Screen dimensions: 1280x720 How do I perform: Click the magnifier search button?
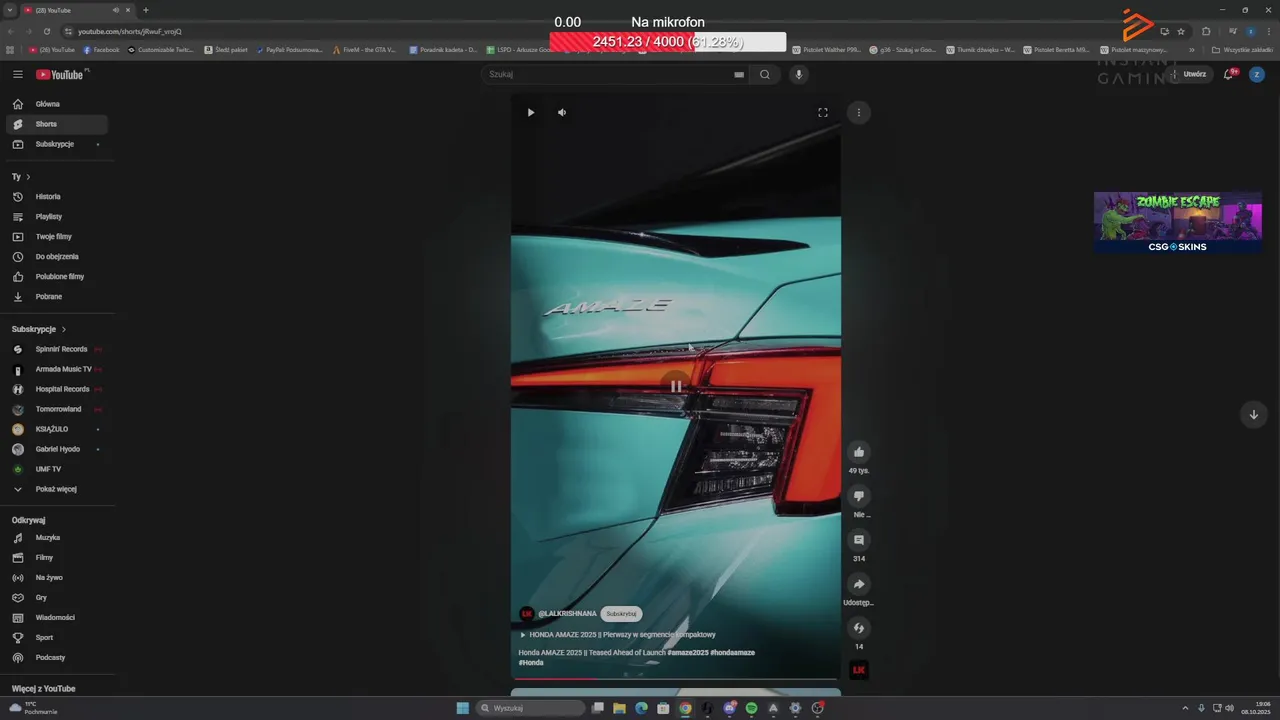pos(765,74)
